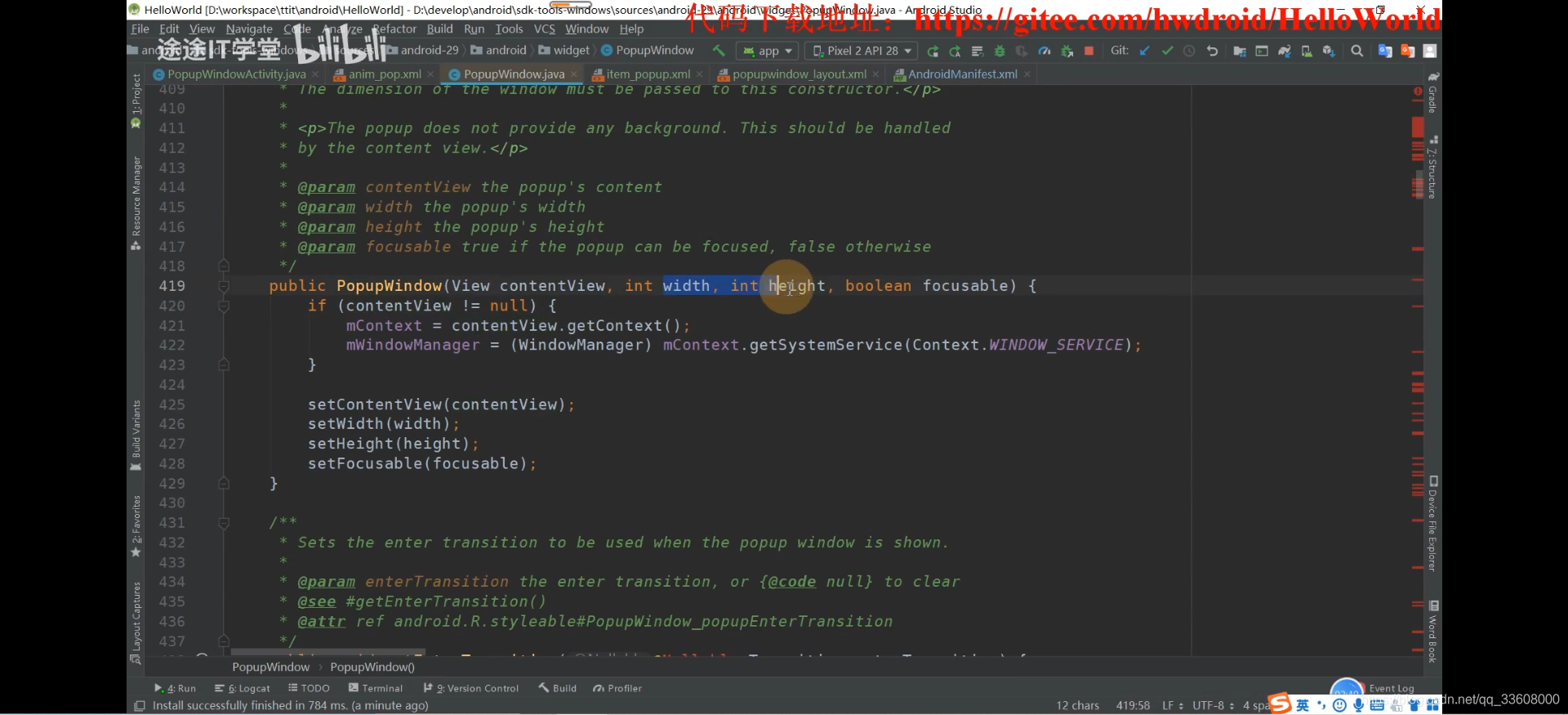Toggle the 1: Project tool window
This screenshot has width=1568, height=715.
click(x=136, y=101)
